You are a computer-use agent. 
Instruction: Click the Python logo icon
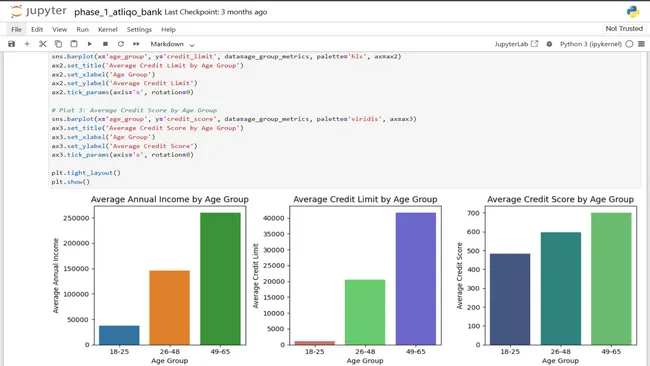pos(633,12)
